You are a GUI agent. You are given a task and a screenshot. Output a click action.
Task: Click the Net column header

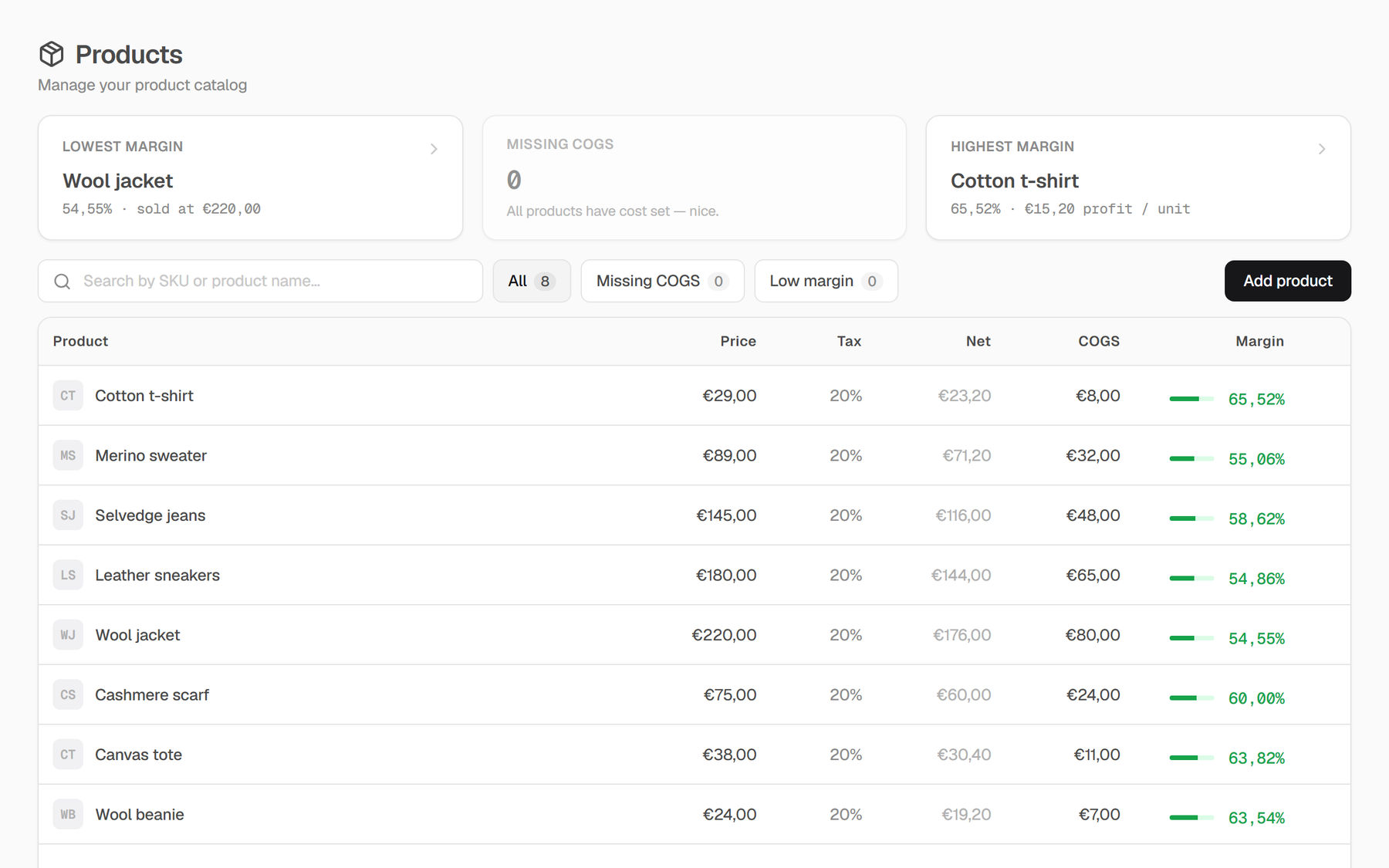point(978,341)
